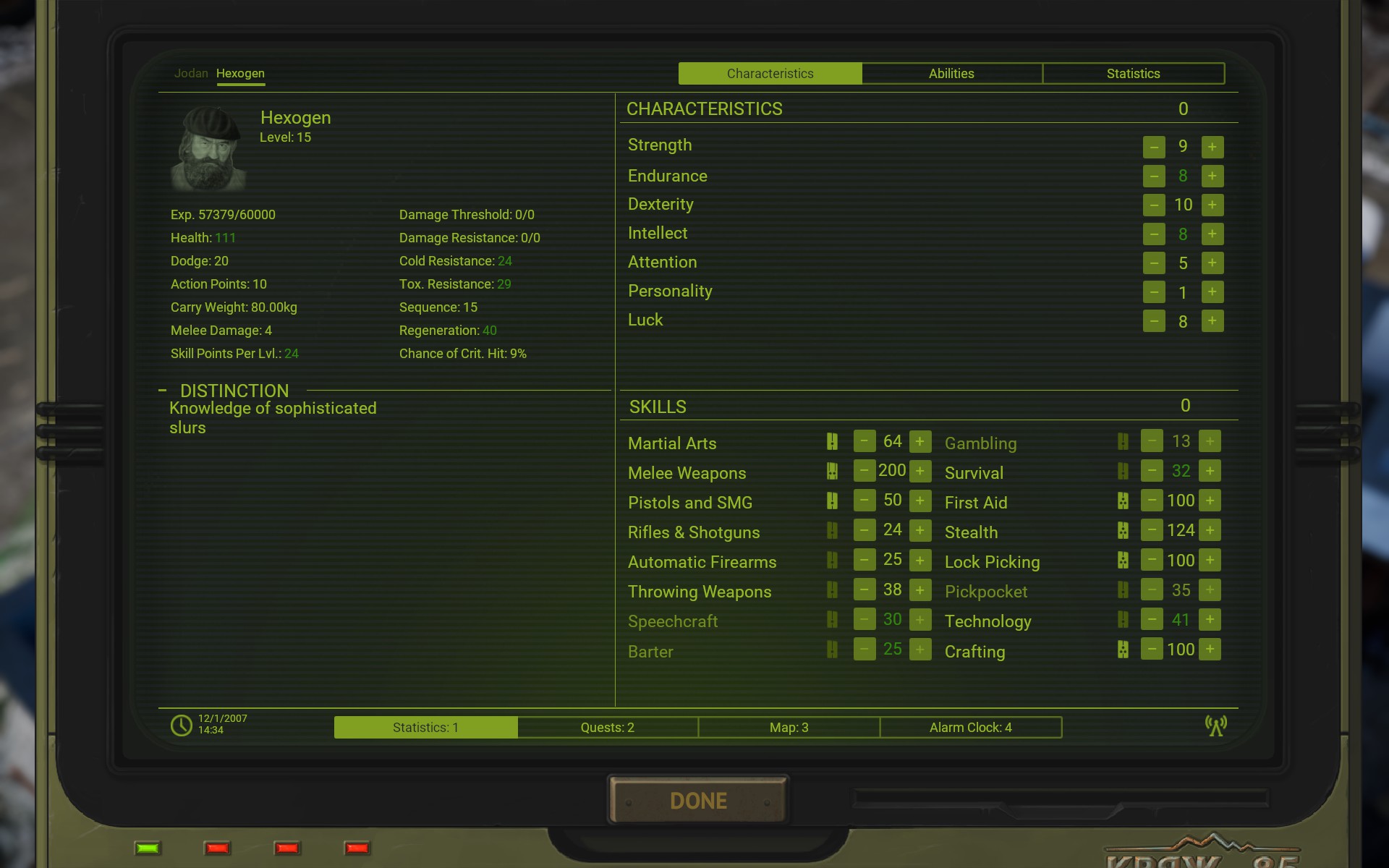
Task: Increase Luck with the plus button
Action: (1212, 320)
